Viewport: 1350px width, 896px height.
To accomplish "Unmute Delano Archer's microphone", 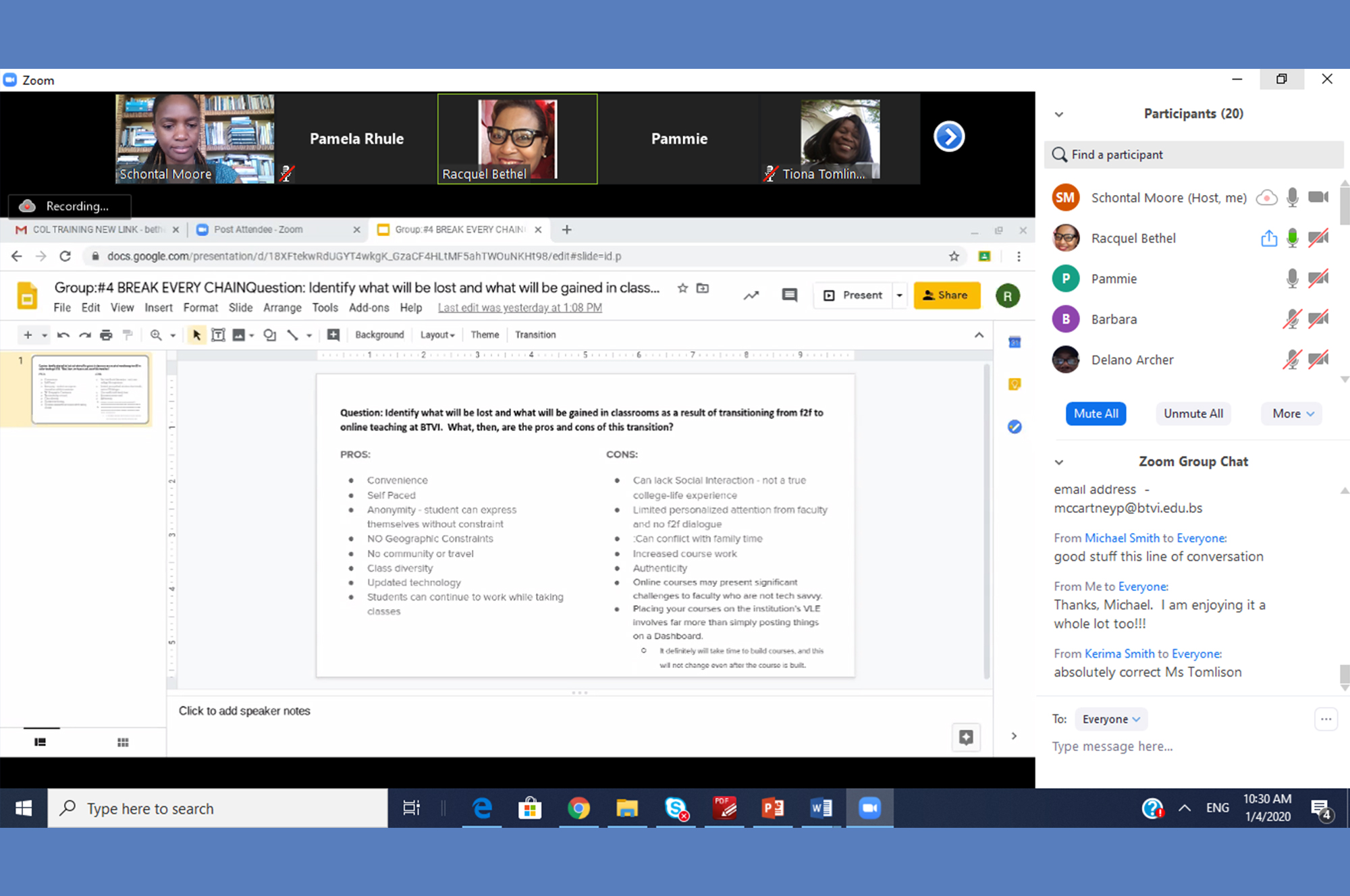I will (1292, 360).
